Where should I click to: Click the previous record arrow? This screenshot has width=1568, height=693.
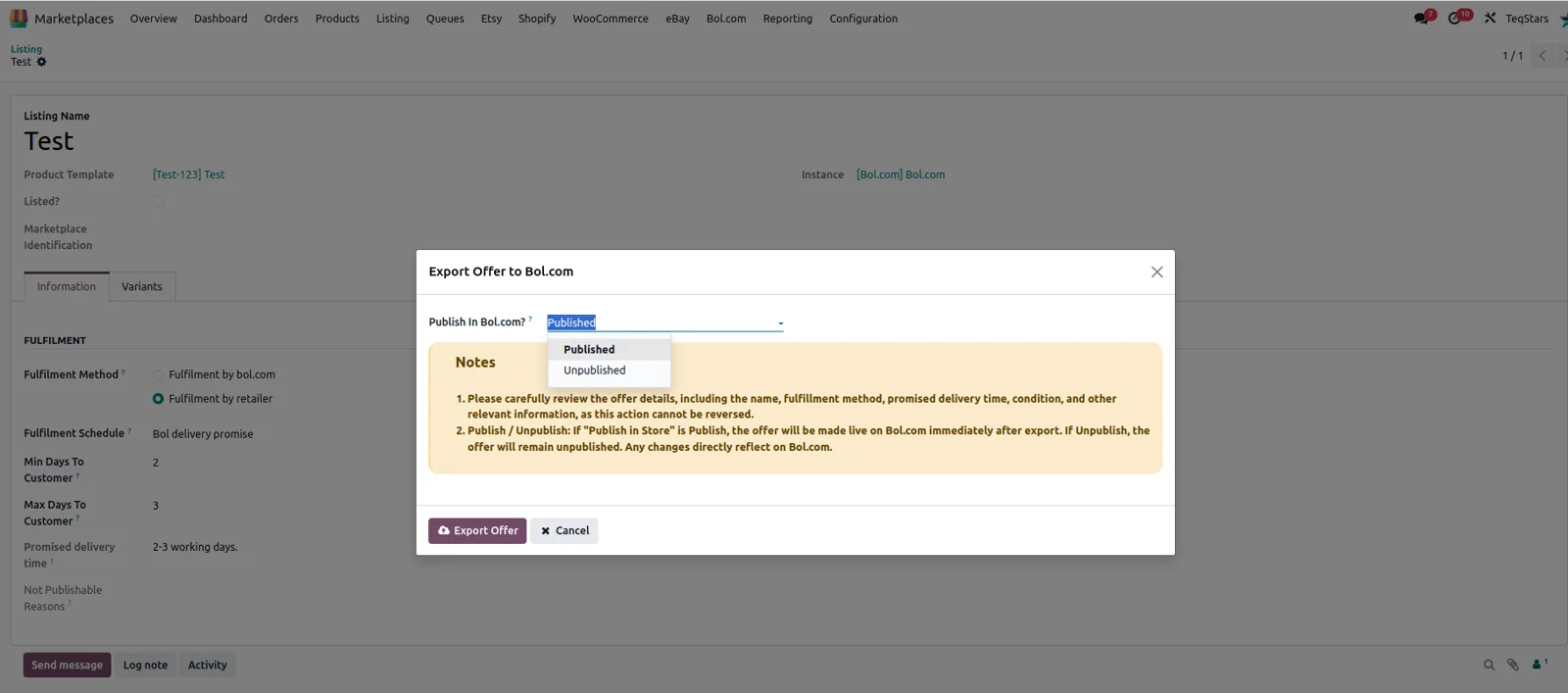coord(1543,56)
